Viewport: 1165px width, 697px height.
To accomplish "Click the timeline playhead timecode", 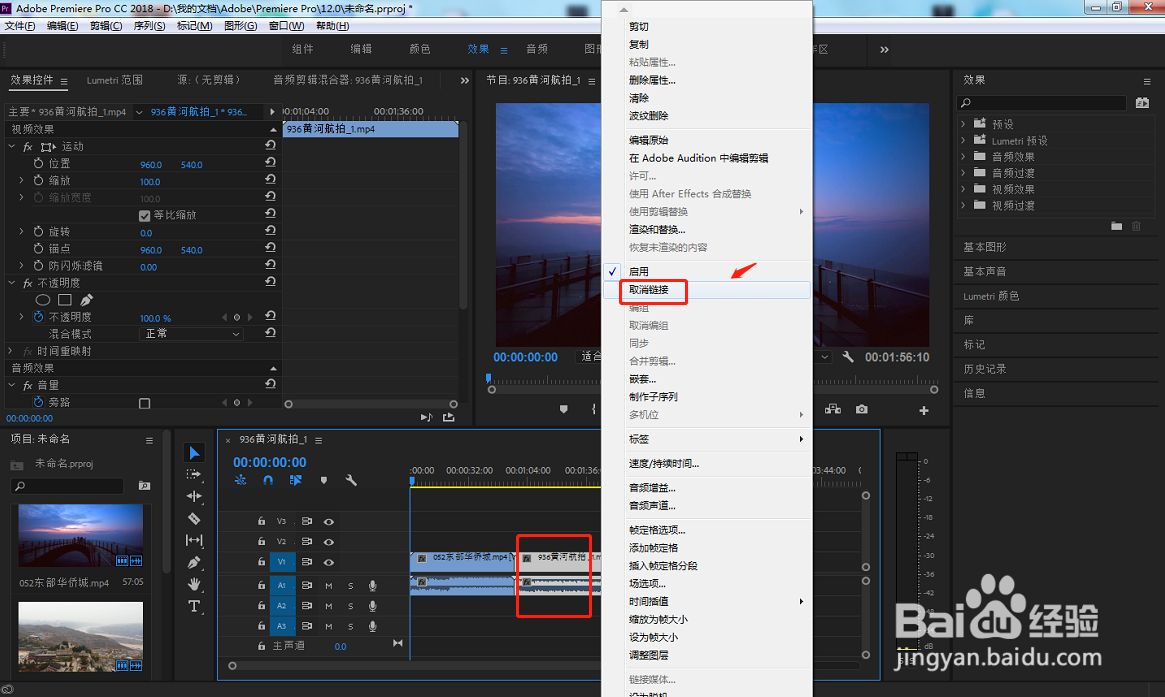I will (x=270, y=462).
